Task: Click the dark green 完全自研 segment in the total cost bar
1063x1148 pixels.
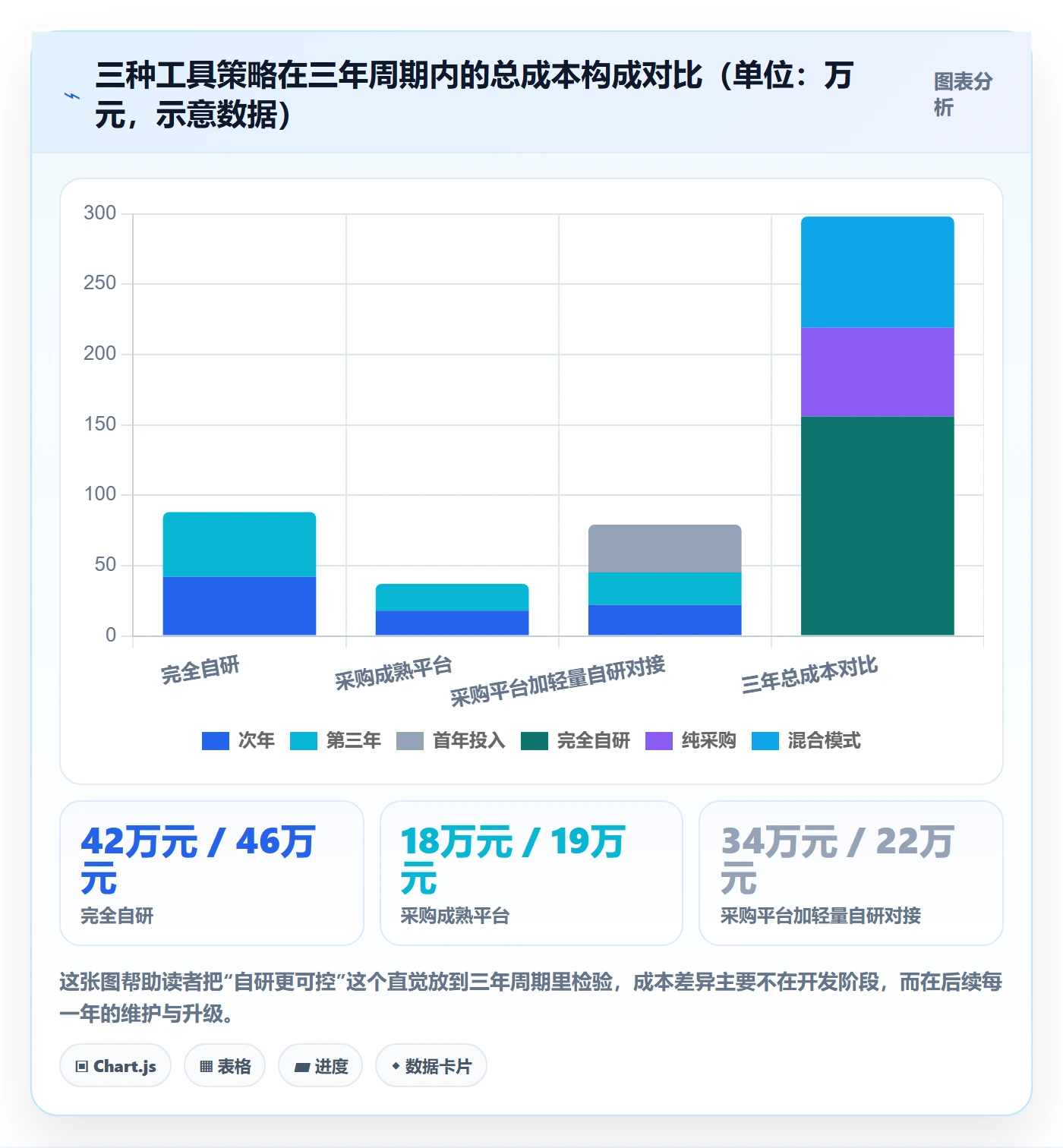Action: tap(877, 526)
